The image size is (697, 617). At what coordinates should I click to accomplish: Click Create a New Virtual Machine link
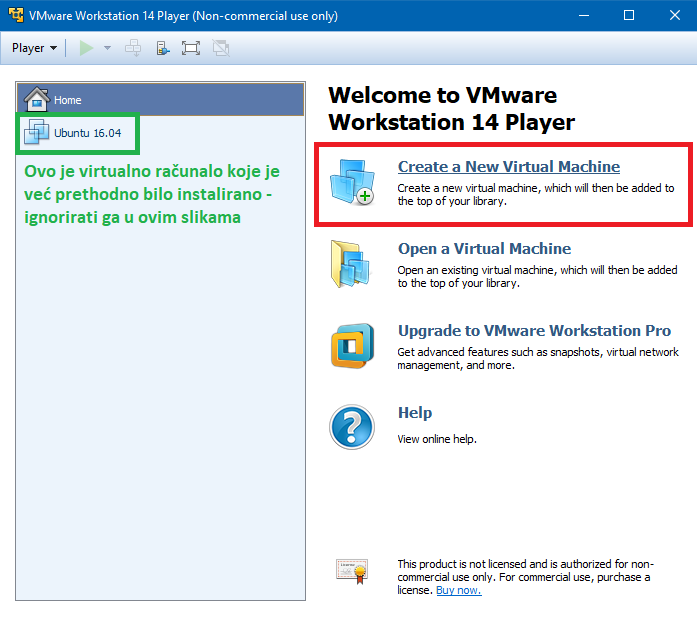click(x=509, y=167)
